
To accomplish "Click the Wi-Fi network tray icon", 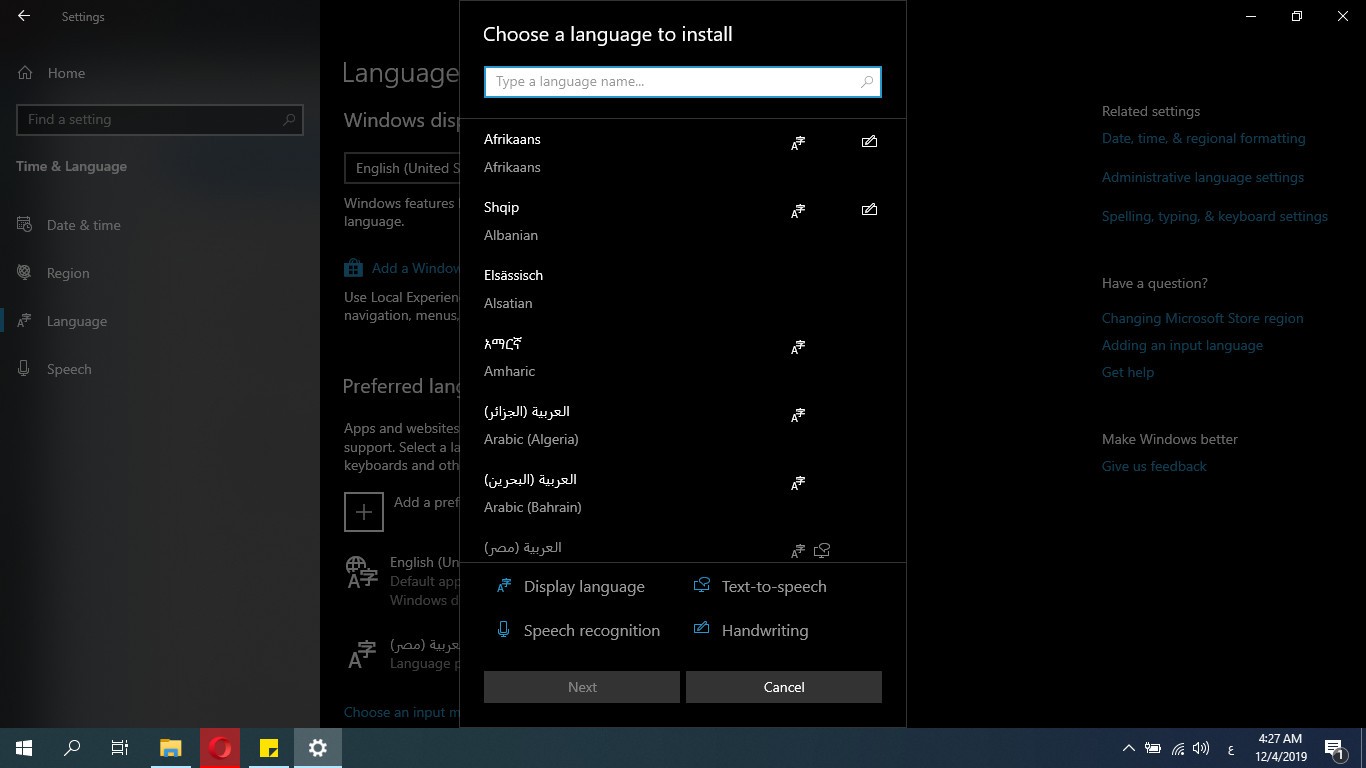I will 1178,748.
